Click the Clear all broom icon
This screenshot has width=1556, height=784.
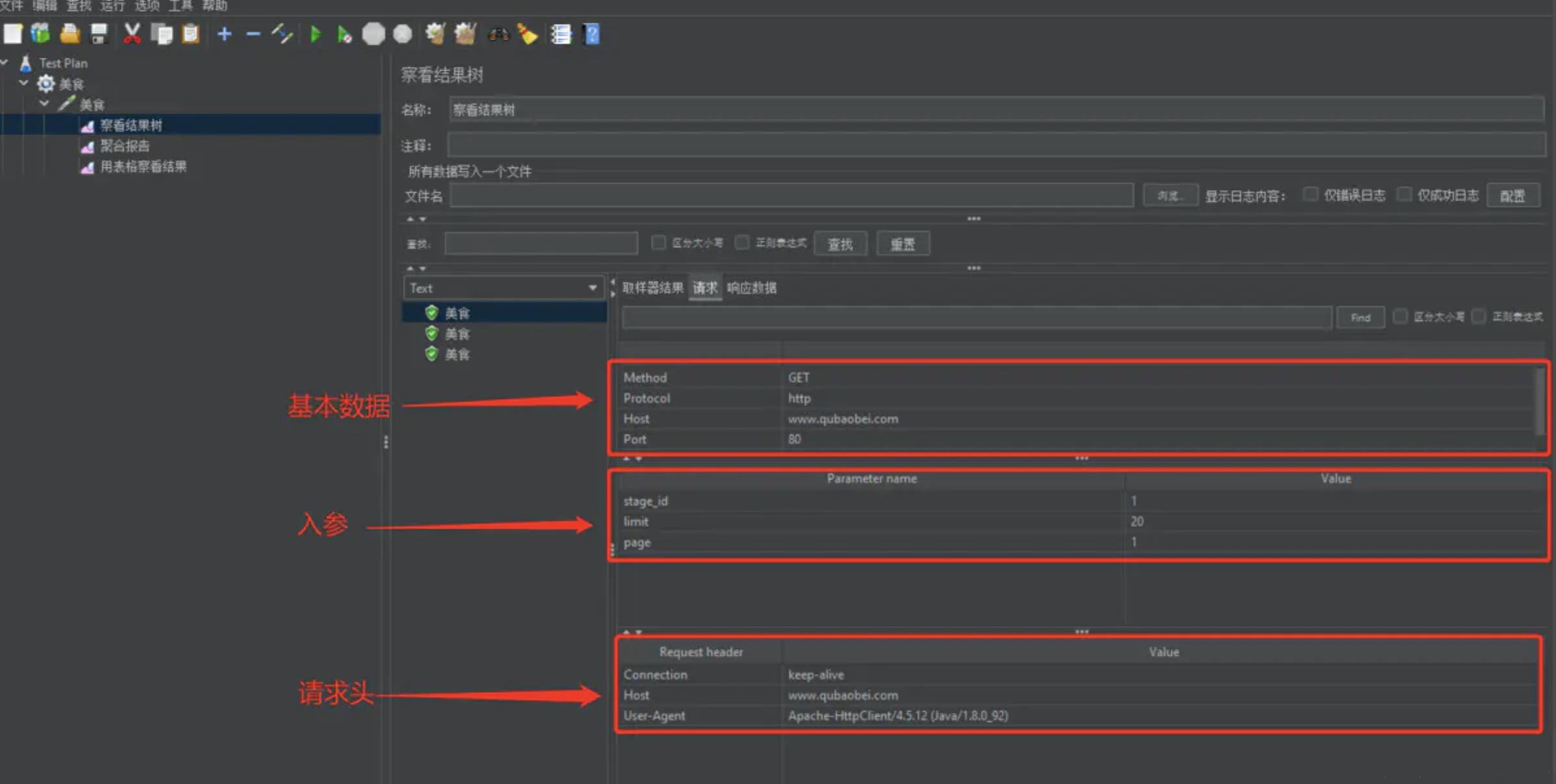pos(465,34)
